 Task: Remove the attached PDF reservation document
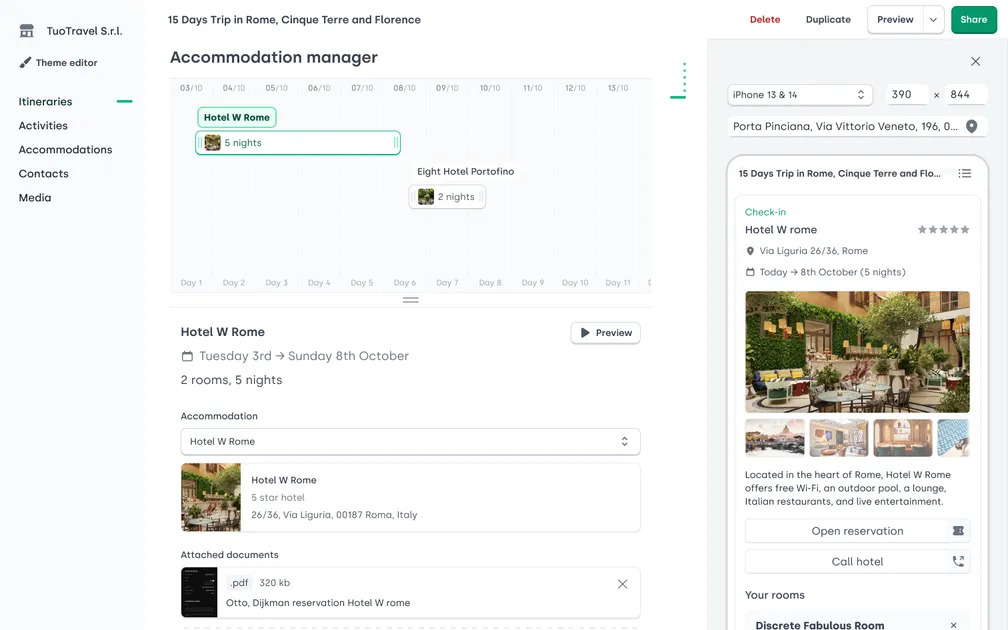(622, 584)
